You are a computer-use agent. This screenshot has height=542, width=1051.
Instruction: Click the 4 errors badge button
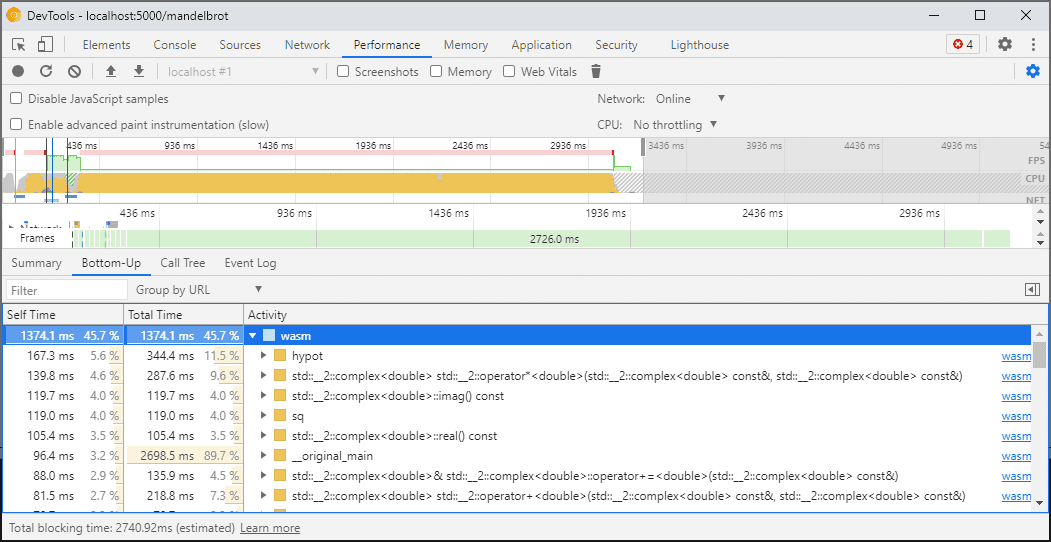[963, 45]
